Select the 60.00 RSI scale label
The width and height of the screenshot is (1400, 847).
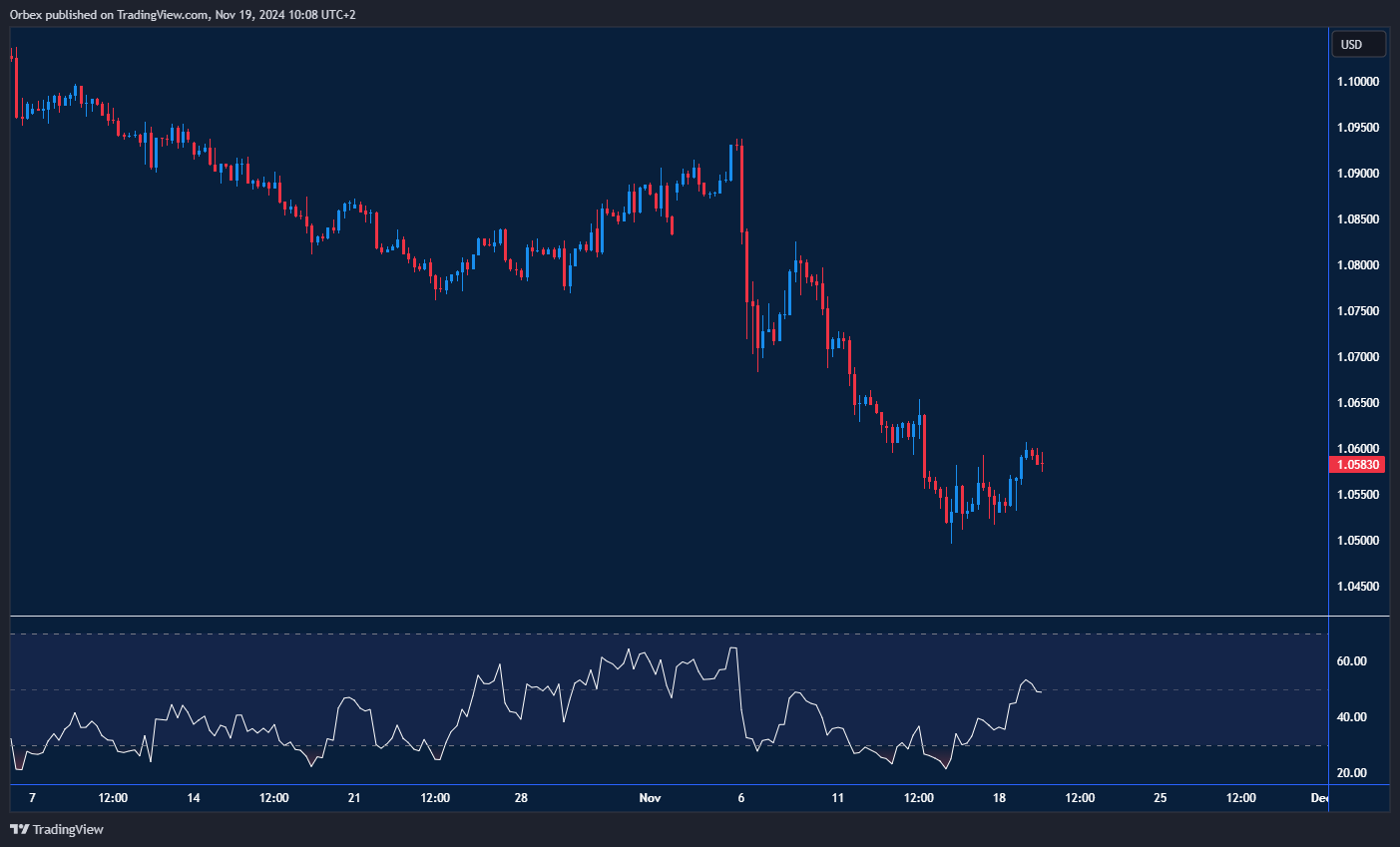(1351, 661)
